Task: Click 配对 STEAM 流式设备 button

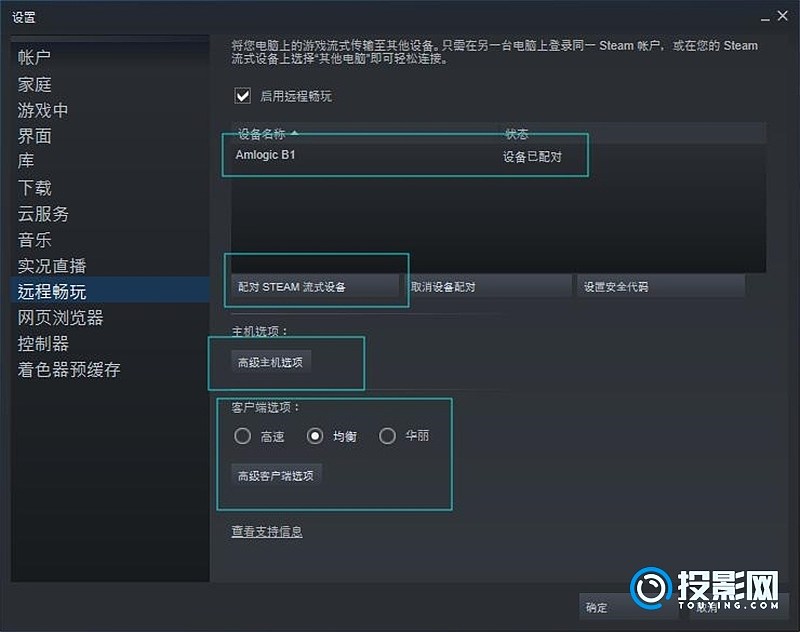Action: (315, 287)
